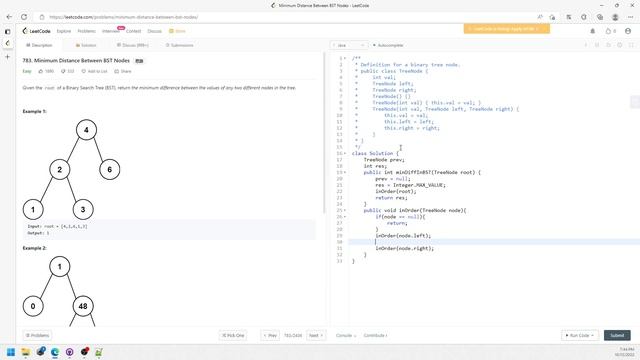Click the Favorites star list icon
This screenshot has width=640, height=360.
click(569, 17)
